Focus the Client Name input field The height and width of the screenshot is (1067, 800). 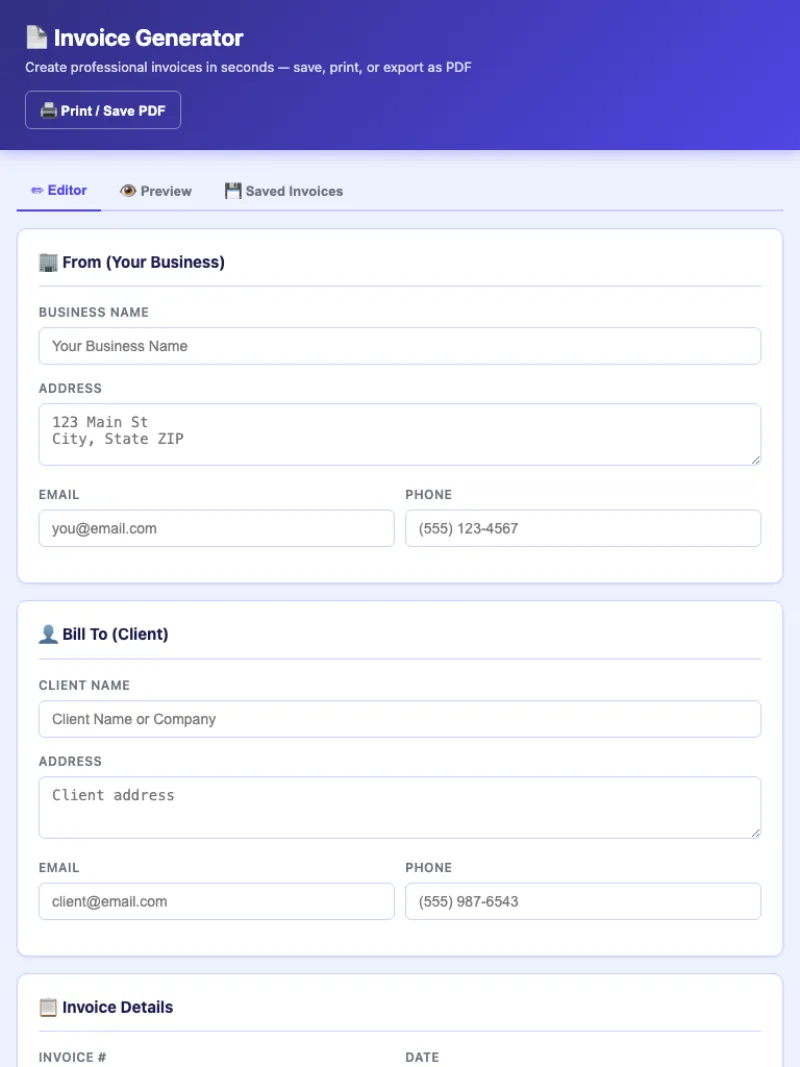click(399, 719)
